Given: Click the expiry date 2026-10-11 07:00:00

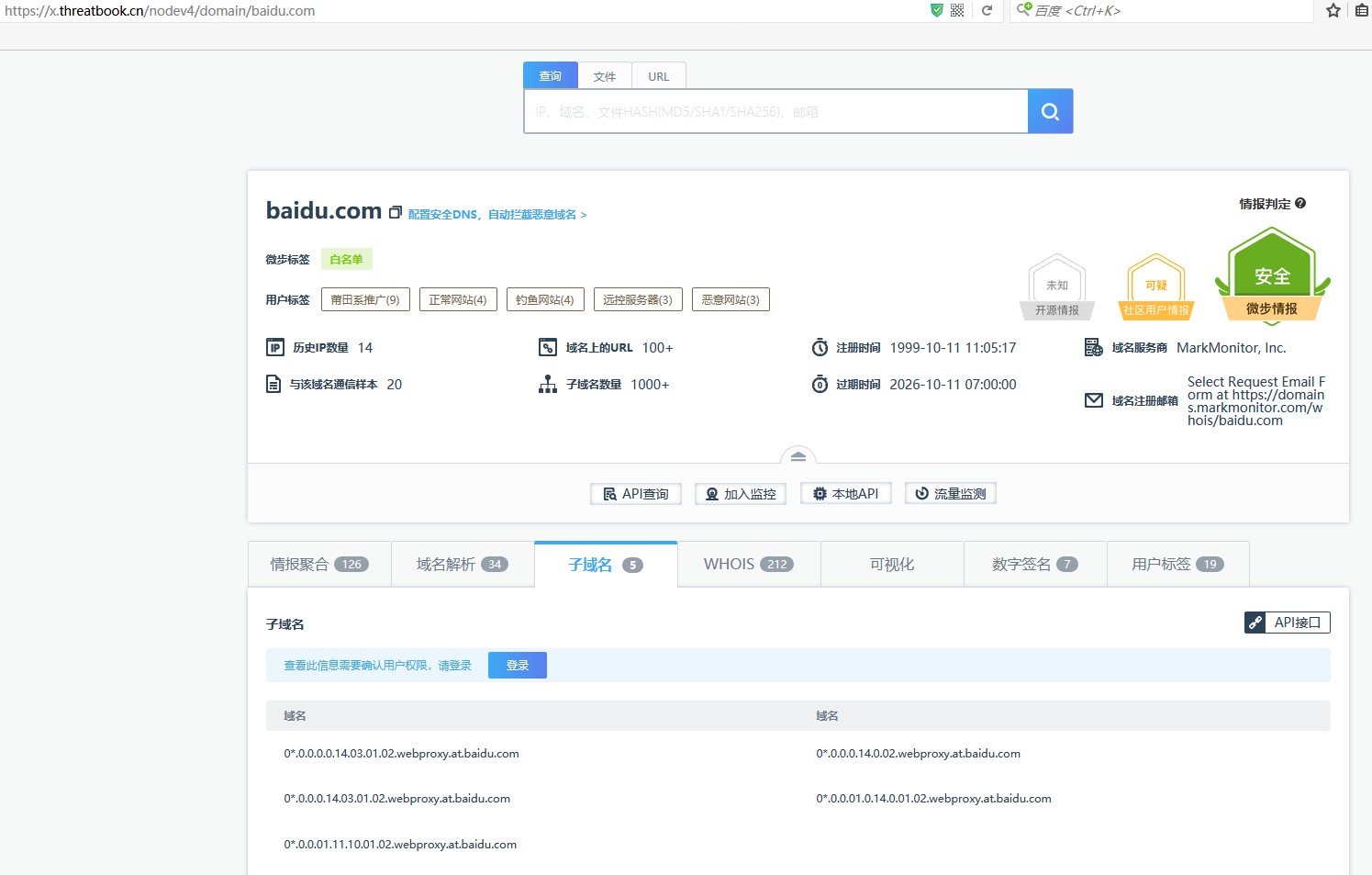Looking at the screenshot, I should (953, 384).
